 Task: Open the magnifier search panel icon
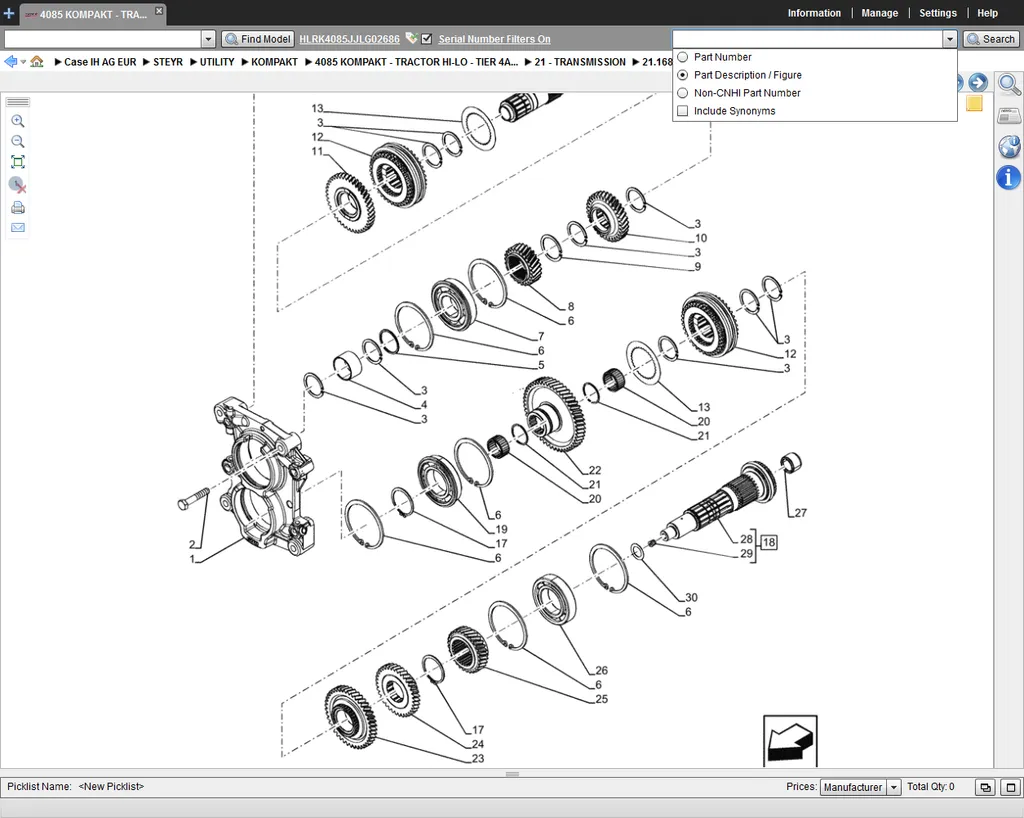pos(1009,84)
